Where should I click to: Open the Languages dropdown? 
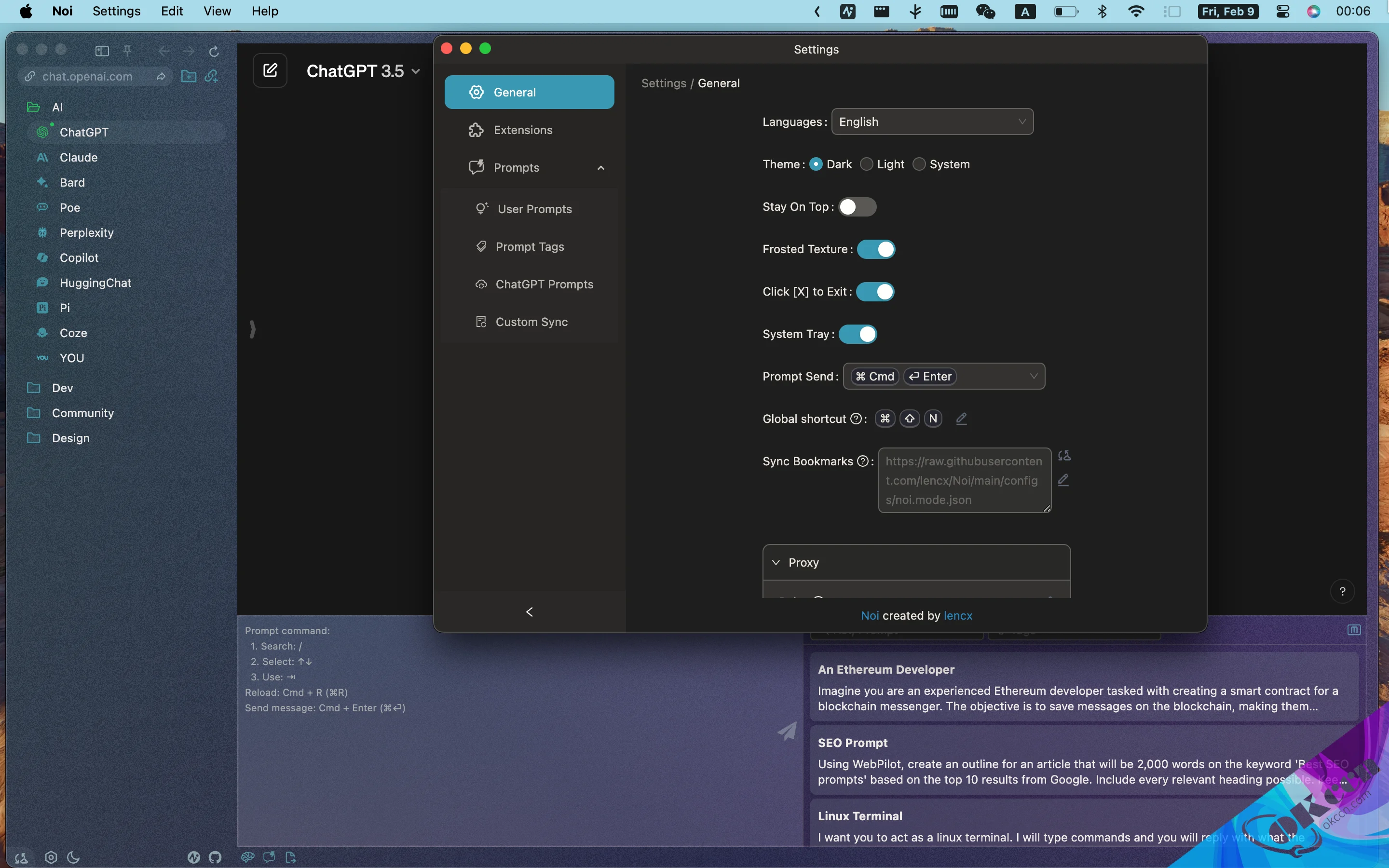pos(932,122)
